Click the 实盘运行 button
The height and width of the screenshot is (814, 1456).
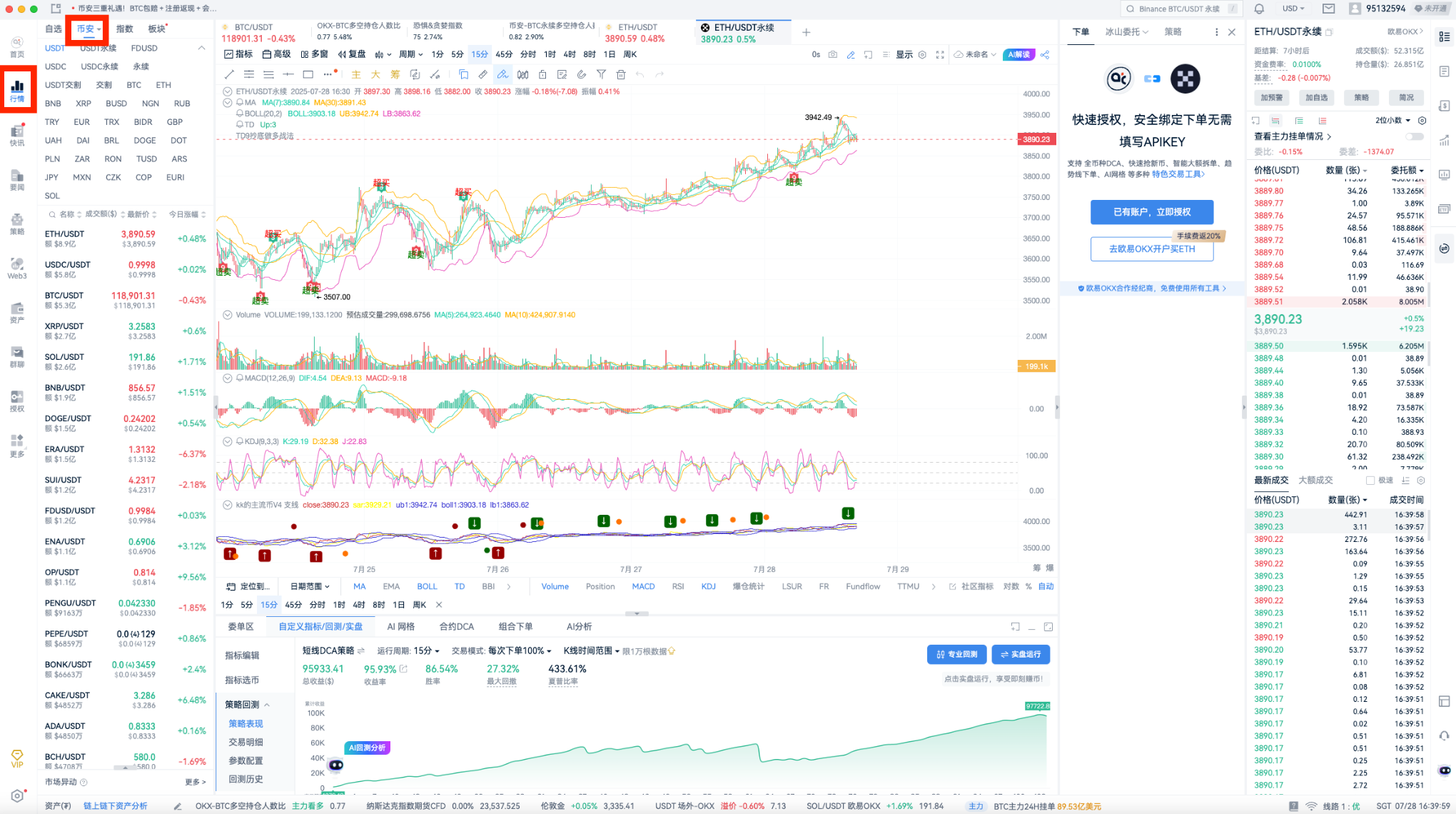(x=1021, y=654)
